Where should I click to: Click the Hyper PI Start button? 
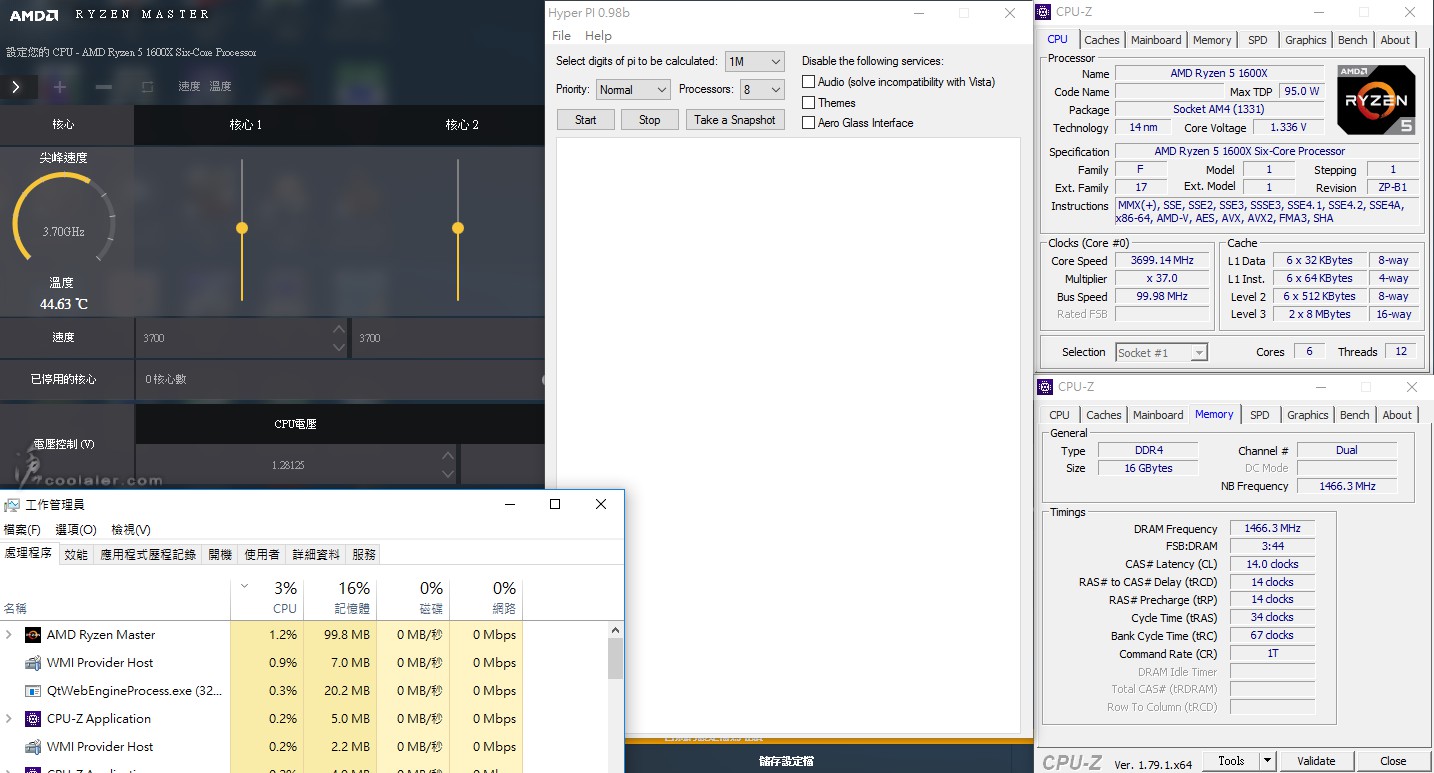pyautogui.click(x=586, y=120)
